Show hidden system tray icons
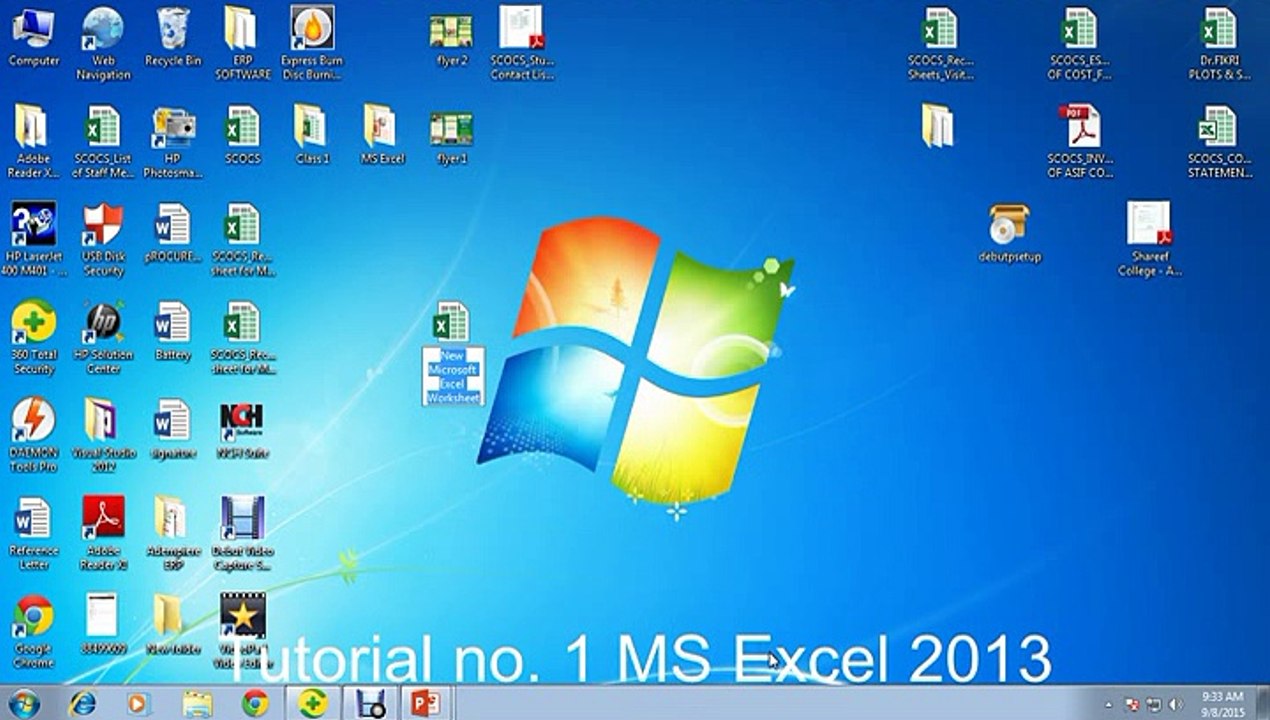 (x=1108, y=704)
